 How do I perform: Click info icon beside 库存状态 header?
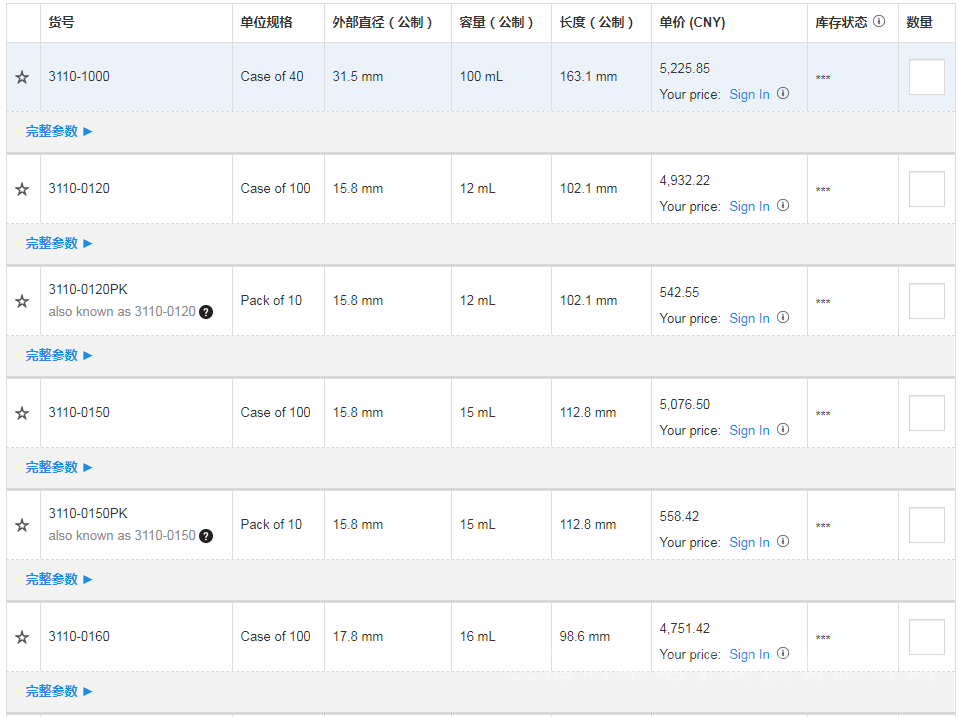coord(879,21)
